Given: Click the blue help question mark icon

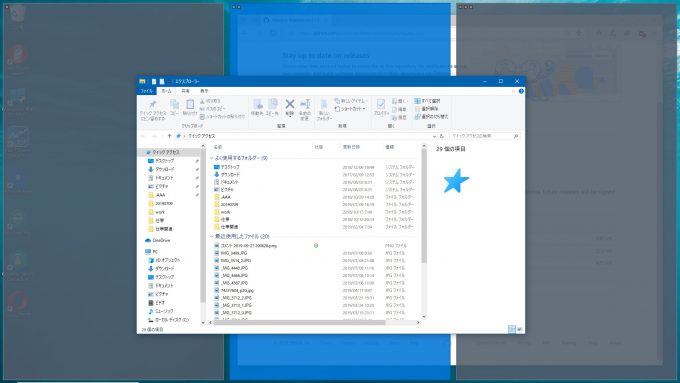Looking at the screenshot, I should 521,91.
